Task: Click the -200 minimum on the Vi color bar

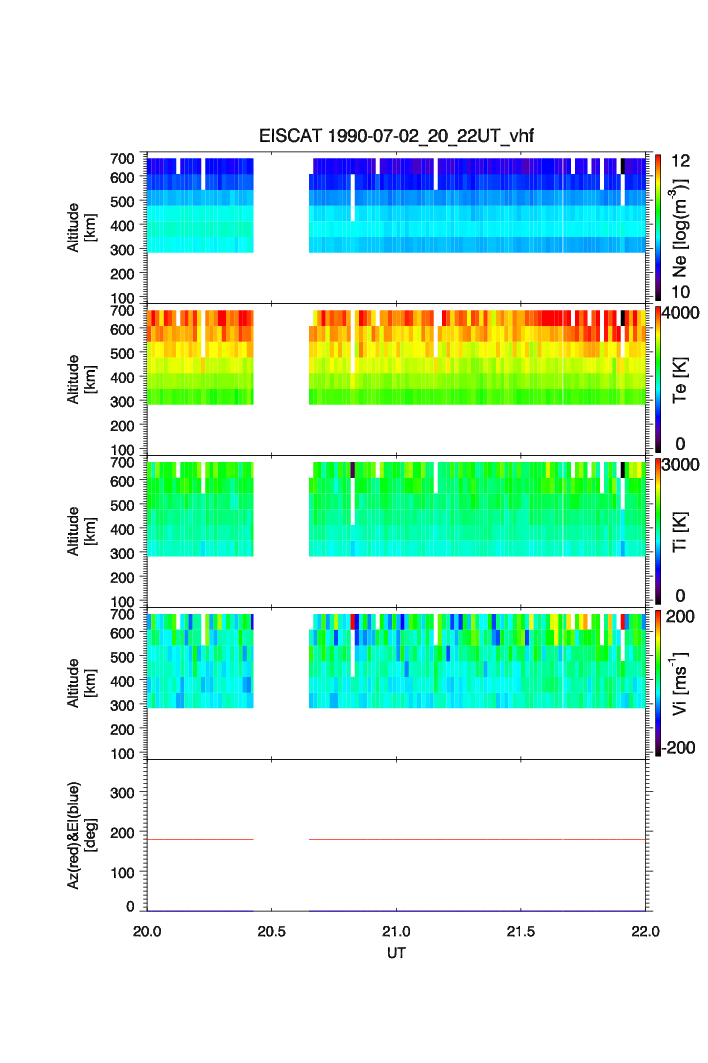Action: [678, 748]
